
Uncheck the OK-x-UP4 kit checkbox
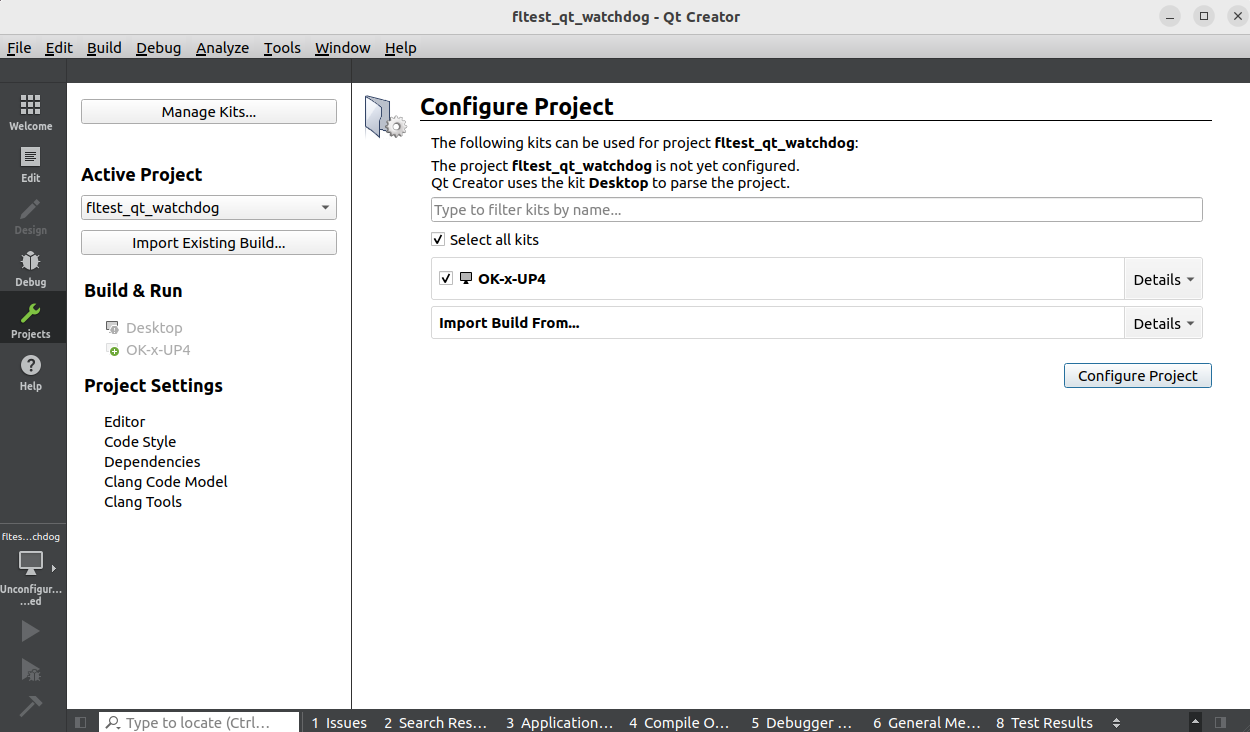click(x=446, y=278)
